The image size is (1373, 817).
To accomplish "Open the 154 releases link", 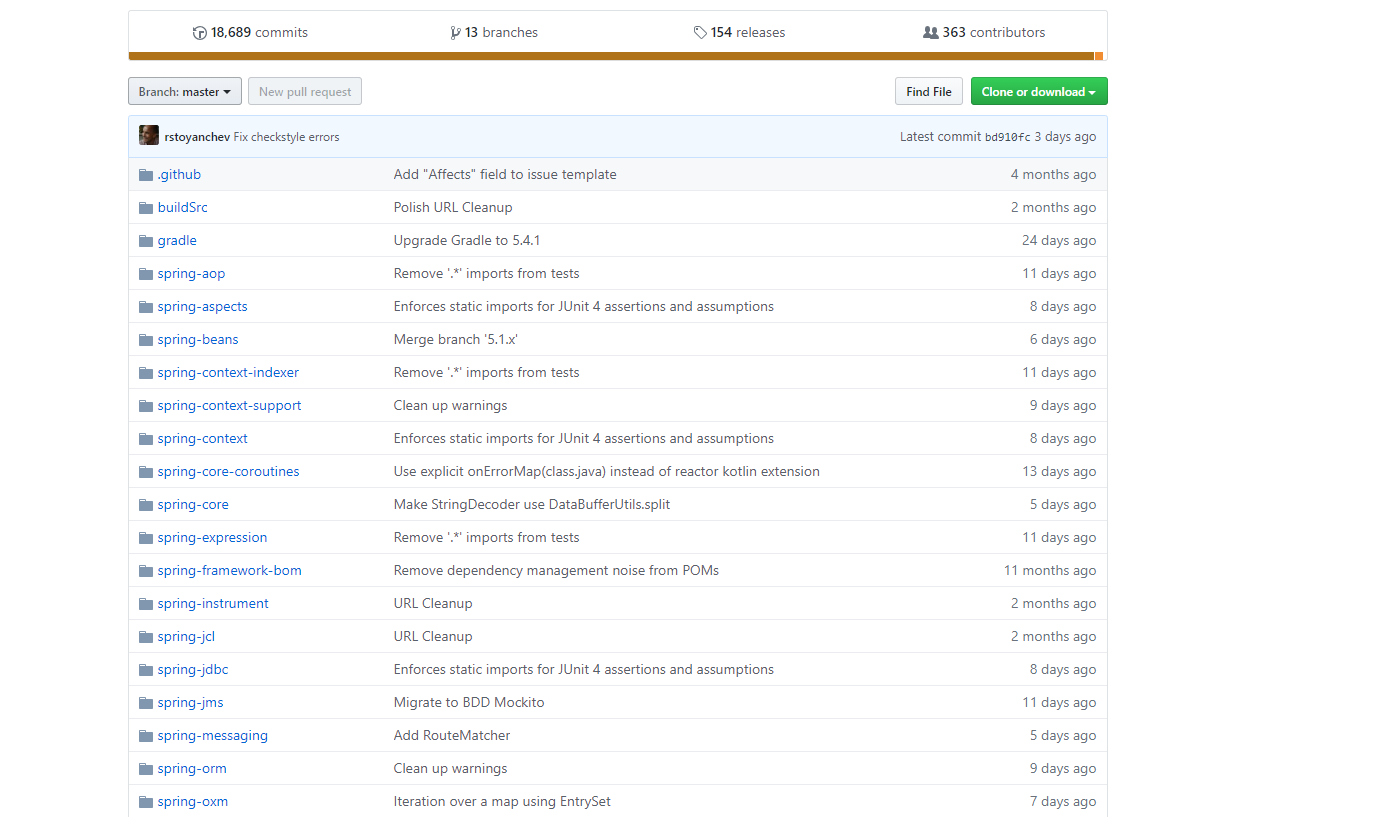I will pyautogui.click(x=739, y=33).
